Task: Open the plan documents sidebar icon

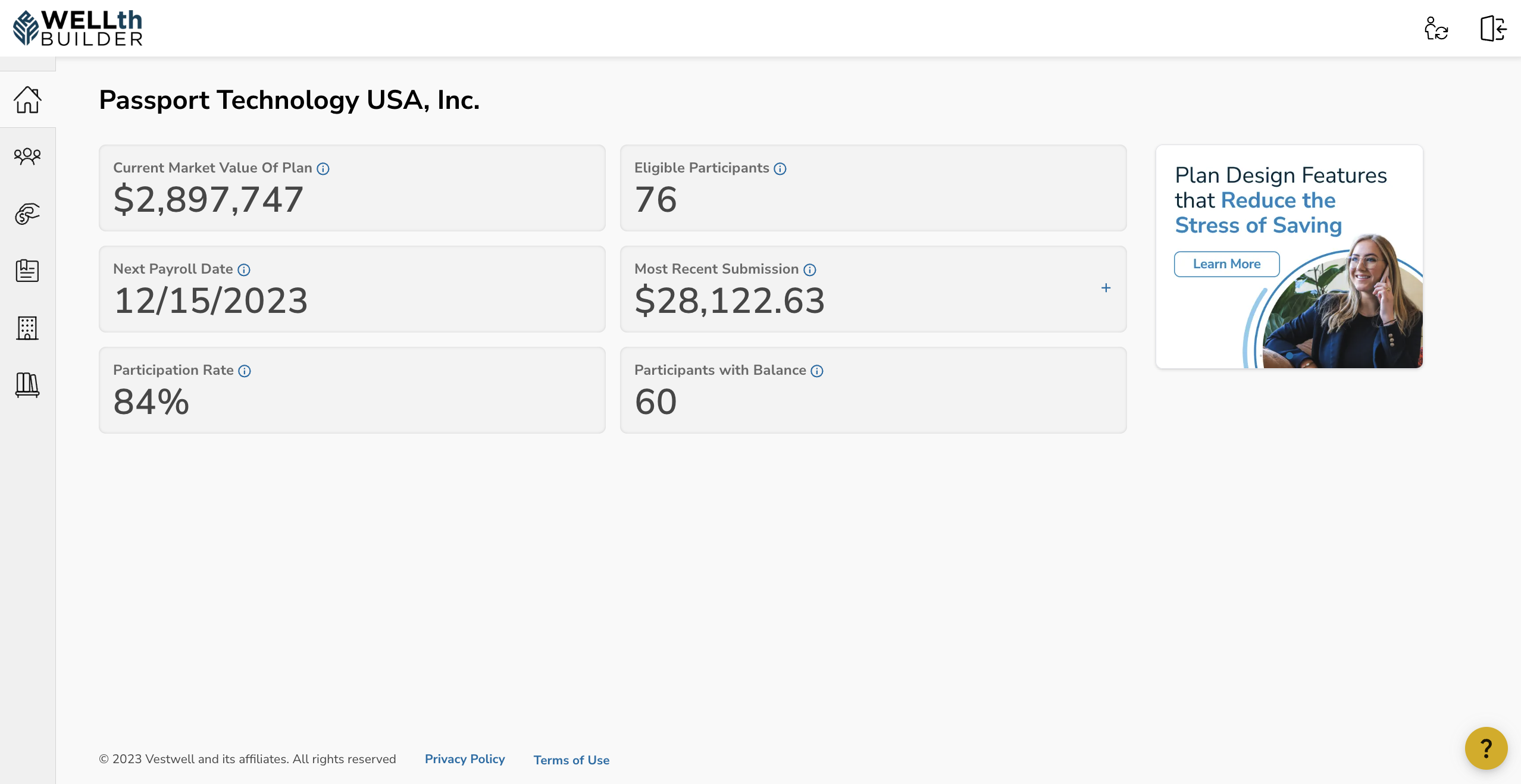Action: point(27,271)
